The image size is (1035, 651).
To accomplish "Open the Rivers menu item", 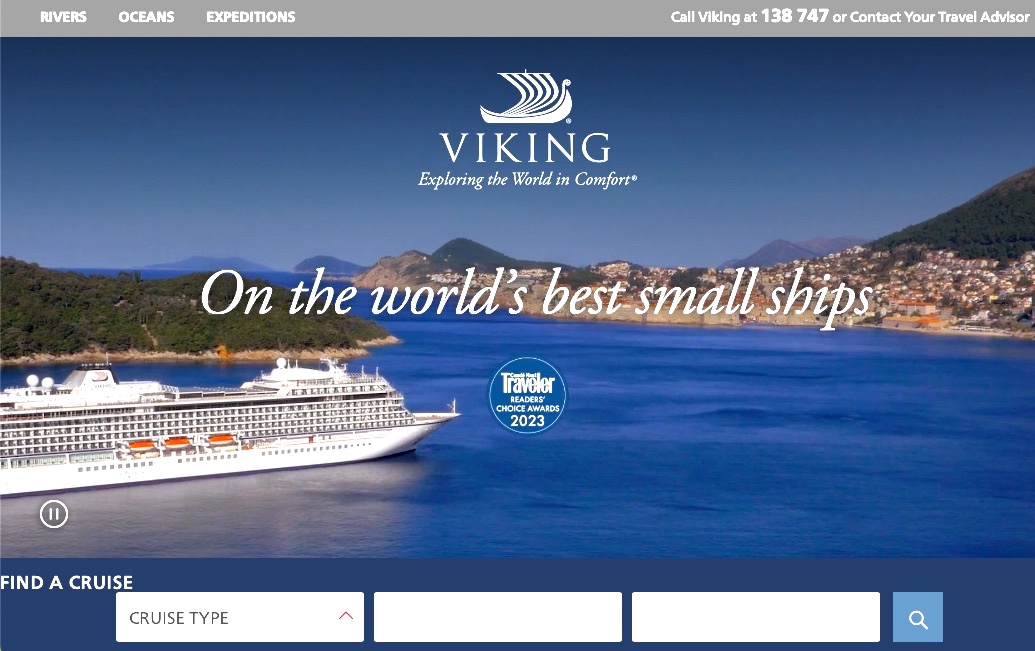I will tap(63, 17).
